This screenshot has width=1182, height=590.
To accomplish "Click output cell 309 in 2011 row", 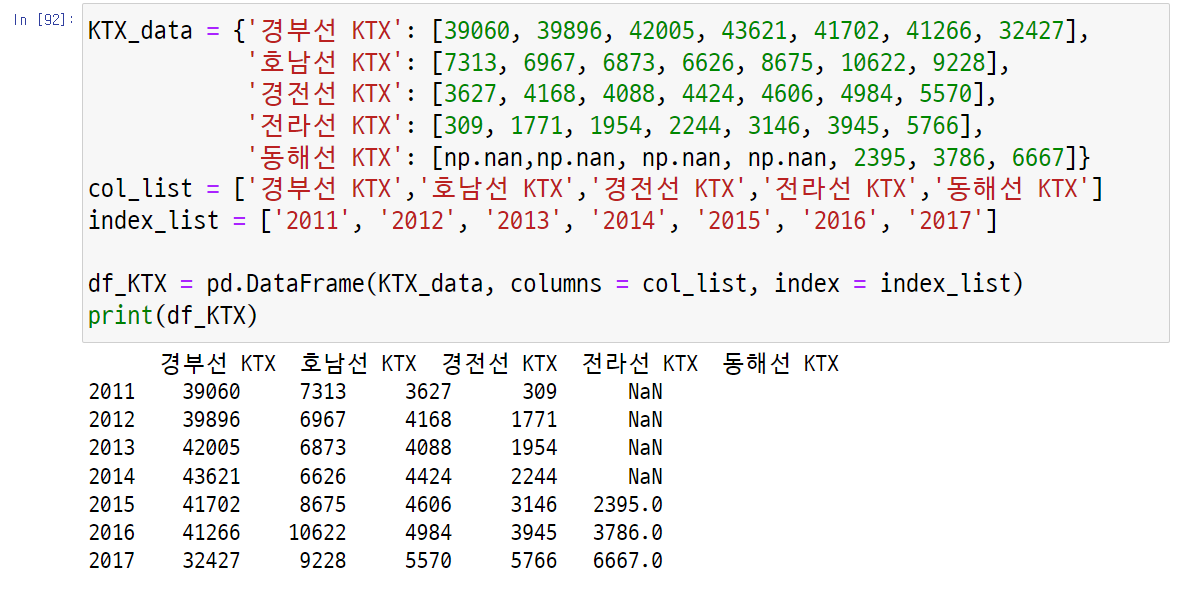I will (x=540, y=392).
